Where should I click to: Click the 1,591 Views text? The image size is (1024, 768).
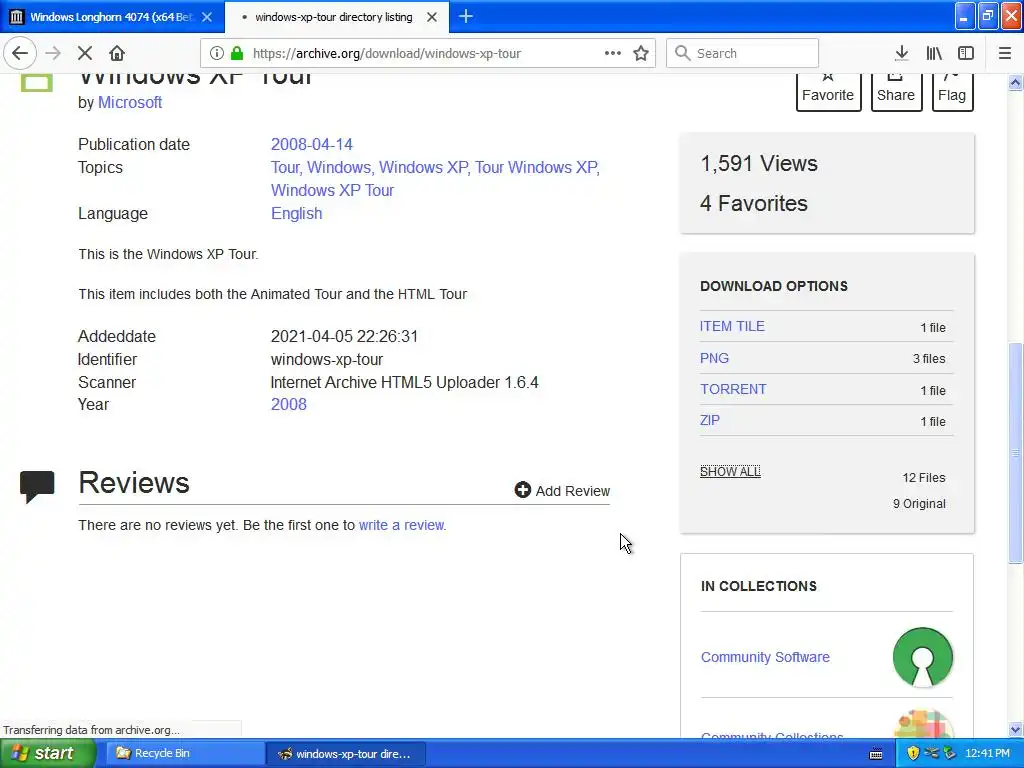click(x=759, y=163)
